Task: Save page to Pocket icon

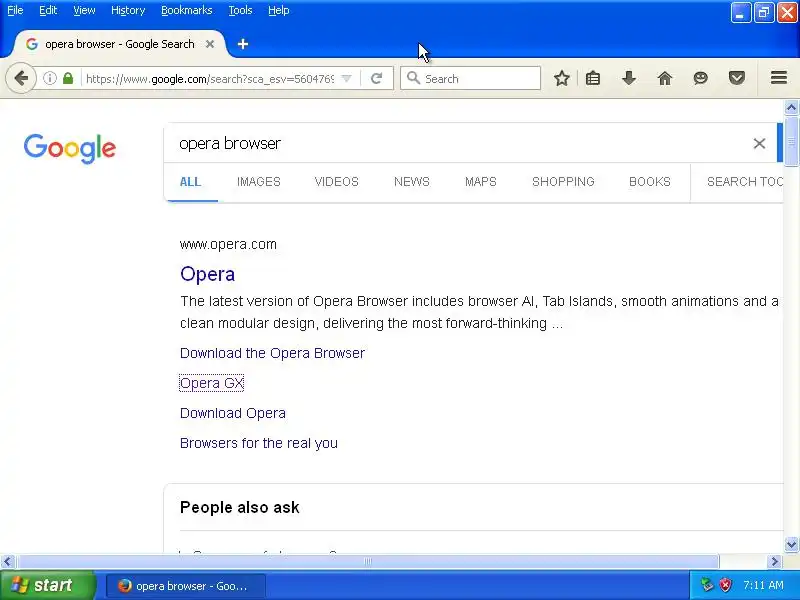Action: [x=737, y=78]
